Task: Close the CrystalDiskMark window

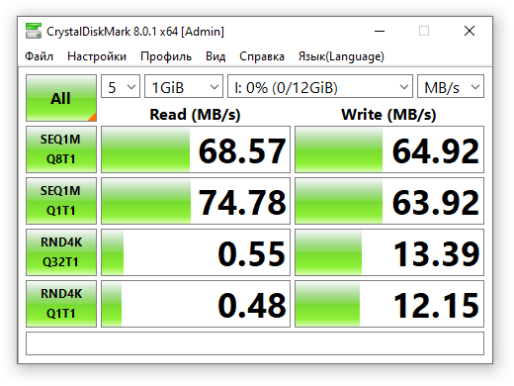Action: point(470,31)
